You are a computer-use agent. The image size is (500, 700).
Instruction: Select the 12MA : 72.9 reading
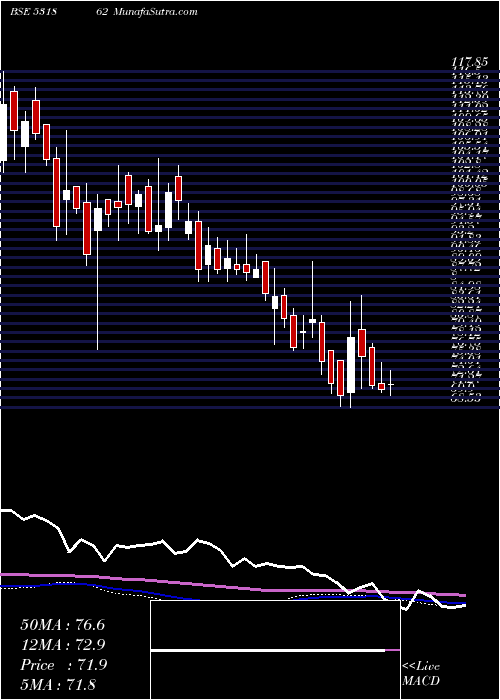pyautogui.click(x=62, y=645)
